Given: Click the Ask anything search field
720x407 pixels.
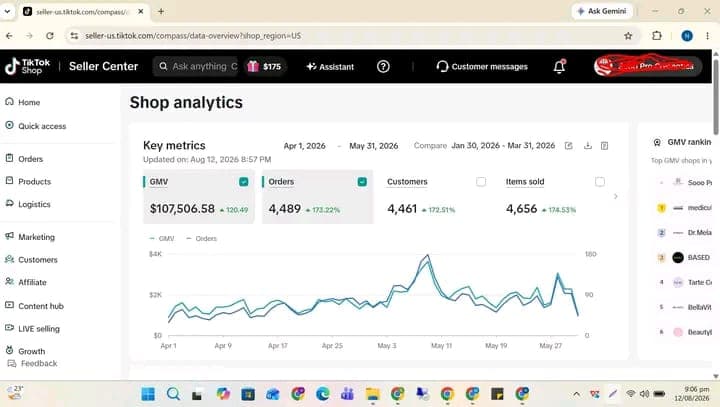Looking at the screenshot, I should [196, 67].
